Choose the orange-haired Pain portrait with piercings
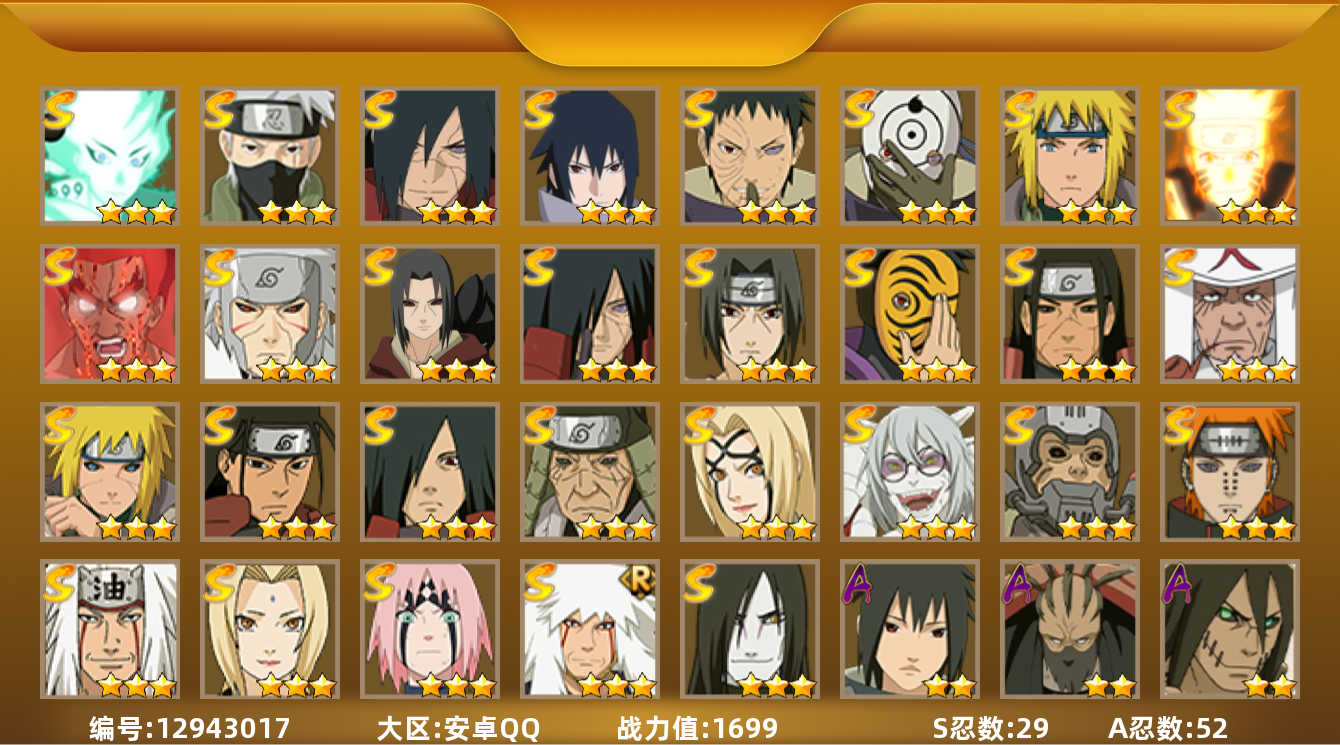This screenshot has width=1340, height=745. click(x=1229, y=471)
